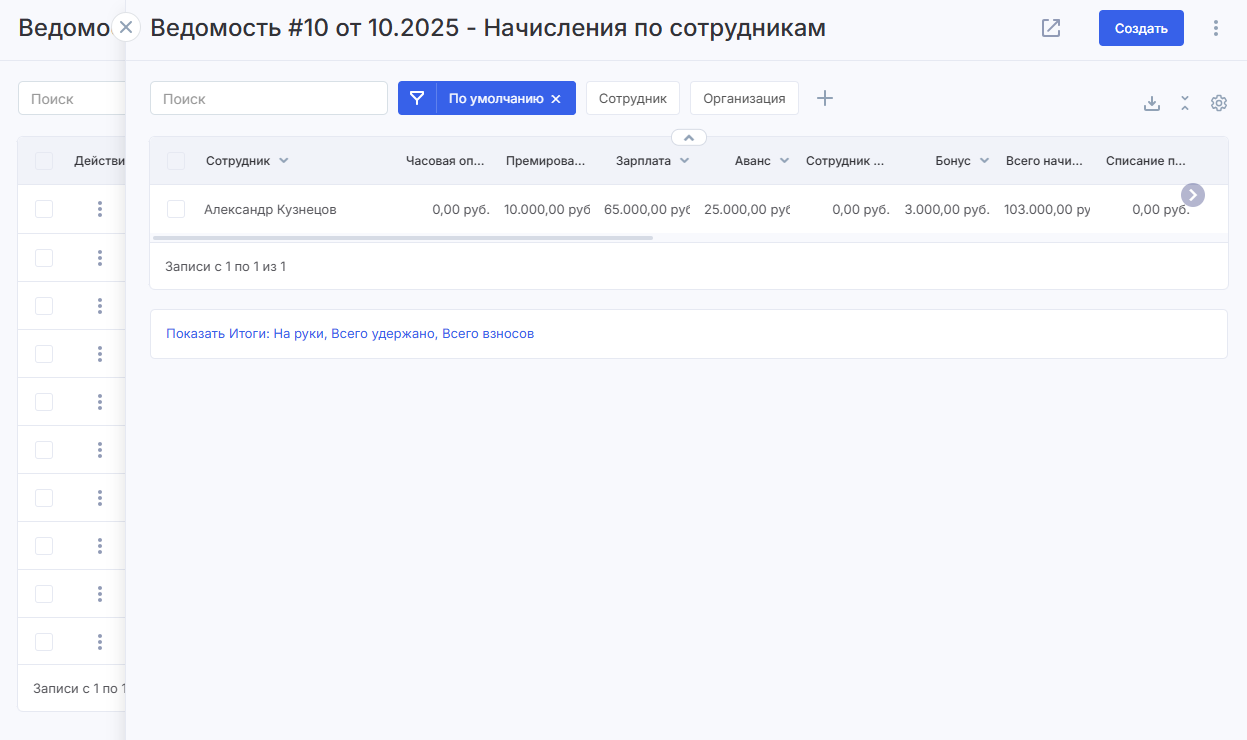This screenshot has width=1247, height=740.
Task: Collapse the filter panel with up chevron
Action: 689,138
